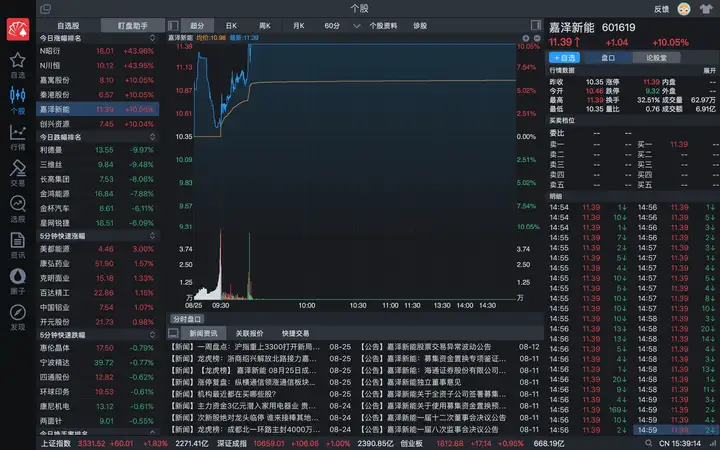720x450 pixels.
Task: Select 美都能源 row
Action: tap(98, 249)
